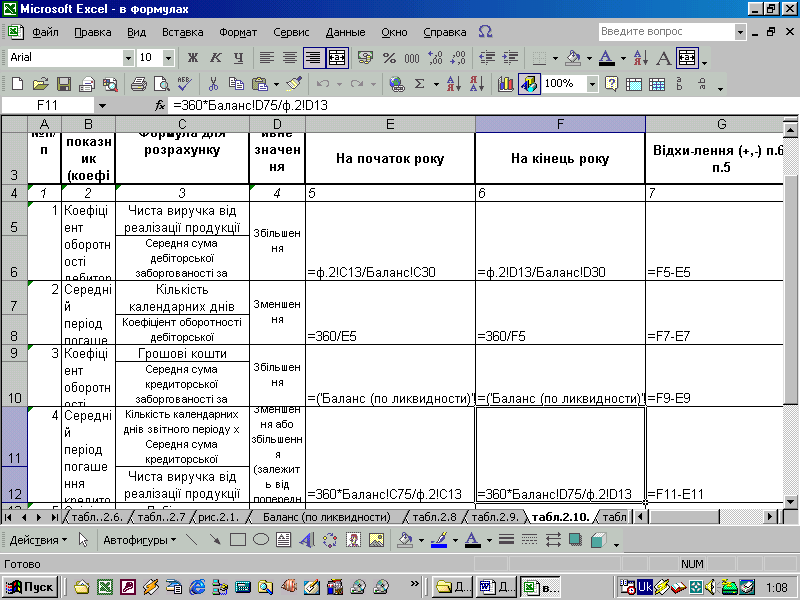Print the worksheet

(x=138, y=84)
